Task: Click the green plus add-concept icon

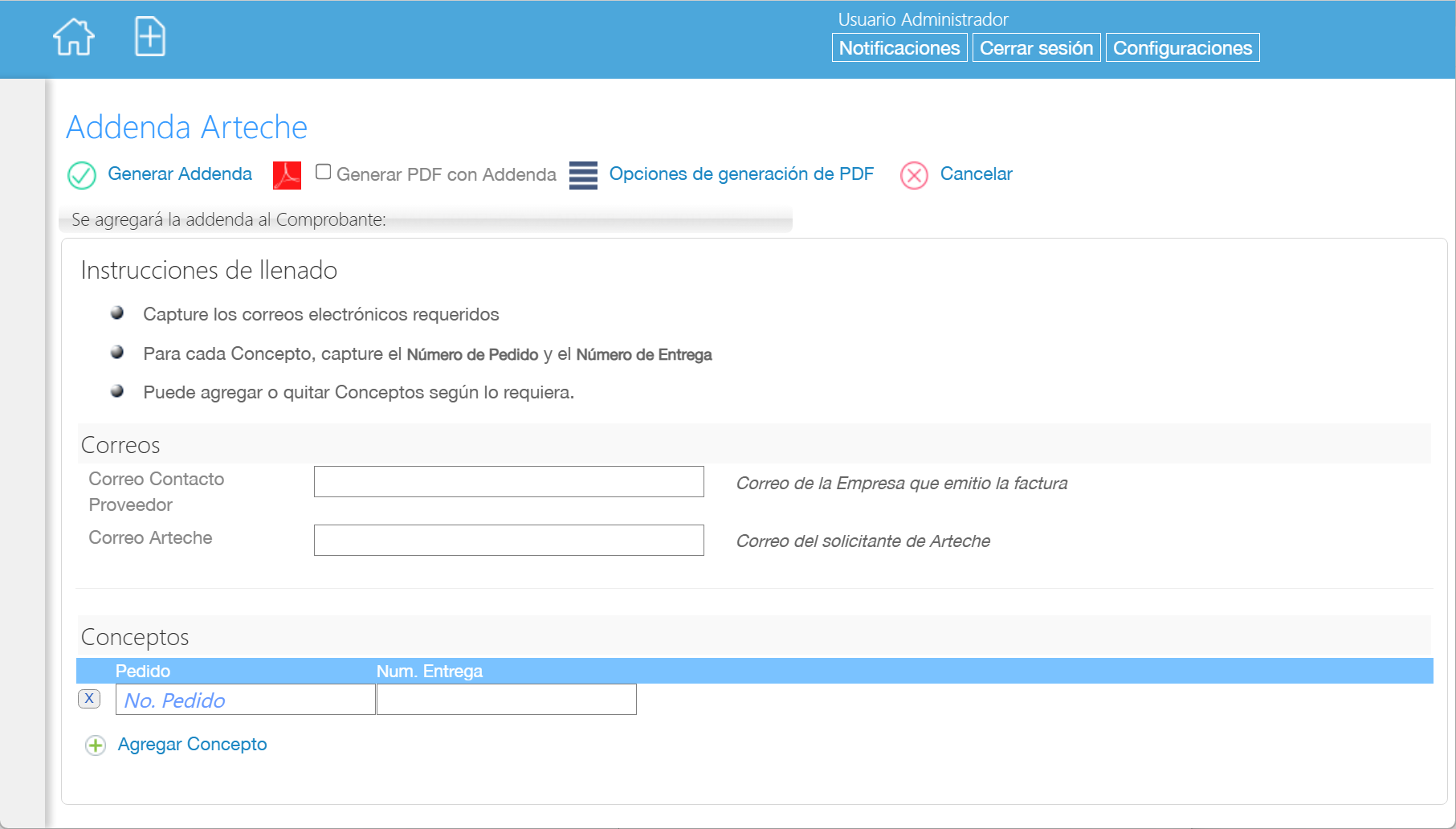Action: tap(96, 745)
